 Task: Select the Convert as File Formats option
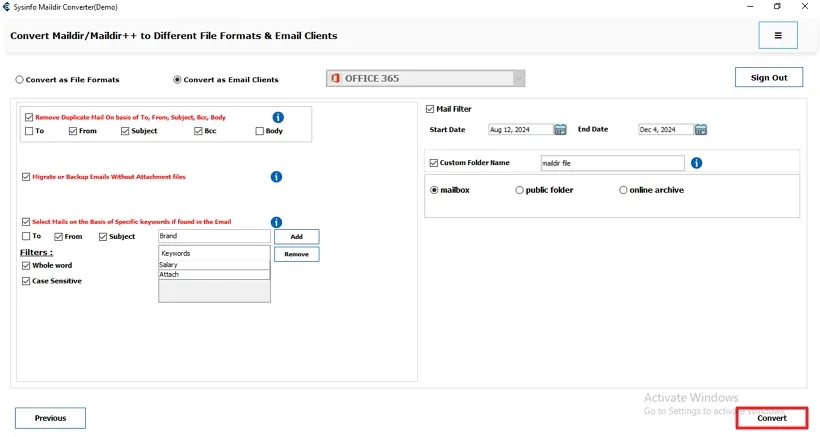19,80
